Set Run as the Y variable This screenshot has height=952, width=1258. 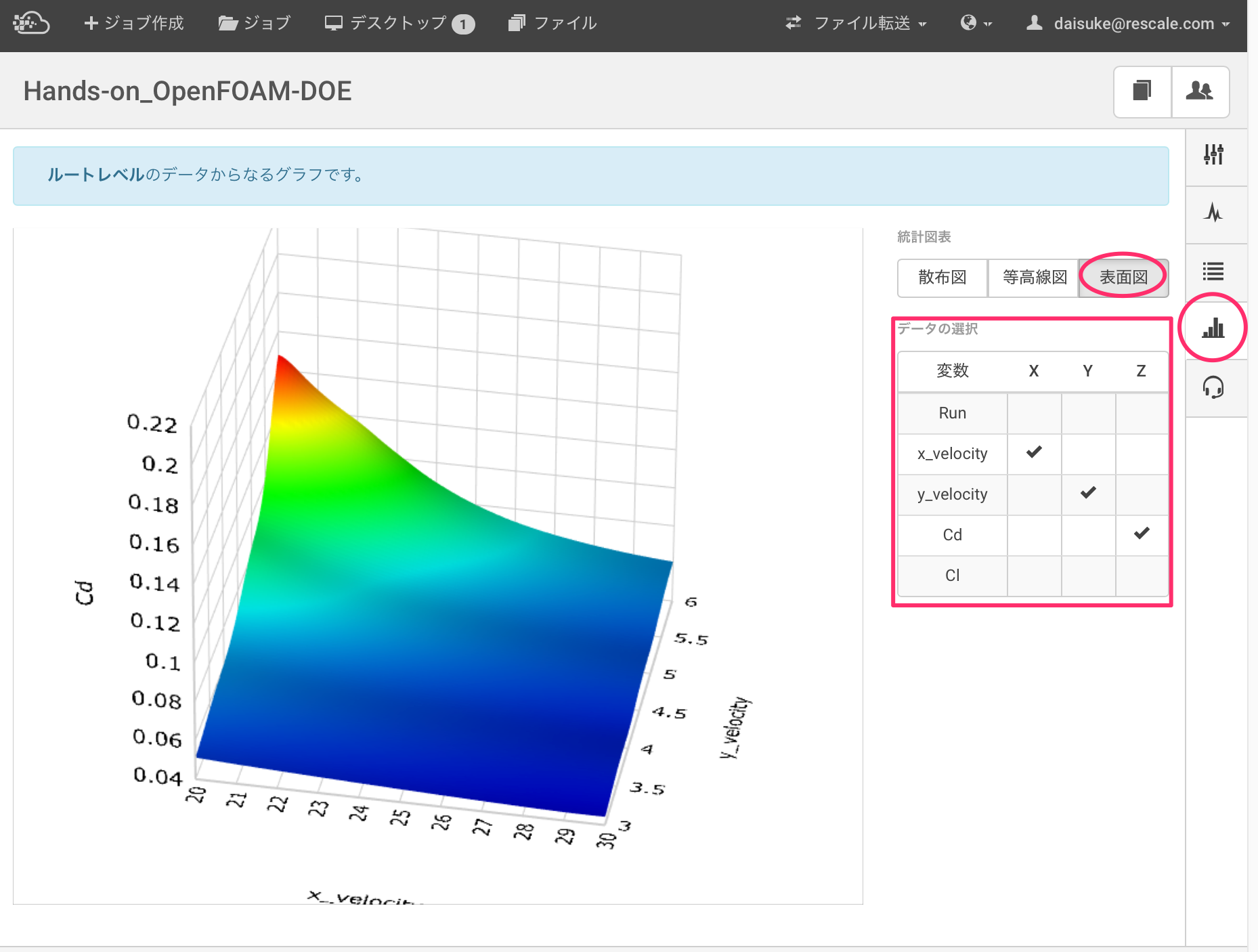[x=1088, y=414]
